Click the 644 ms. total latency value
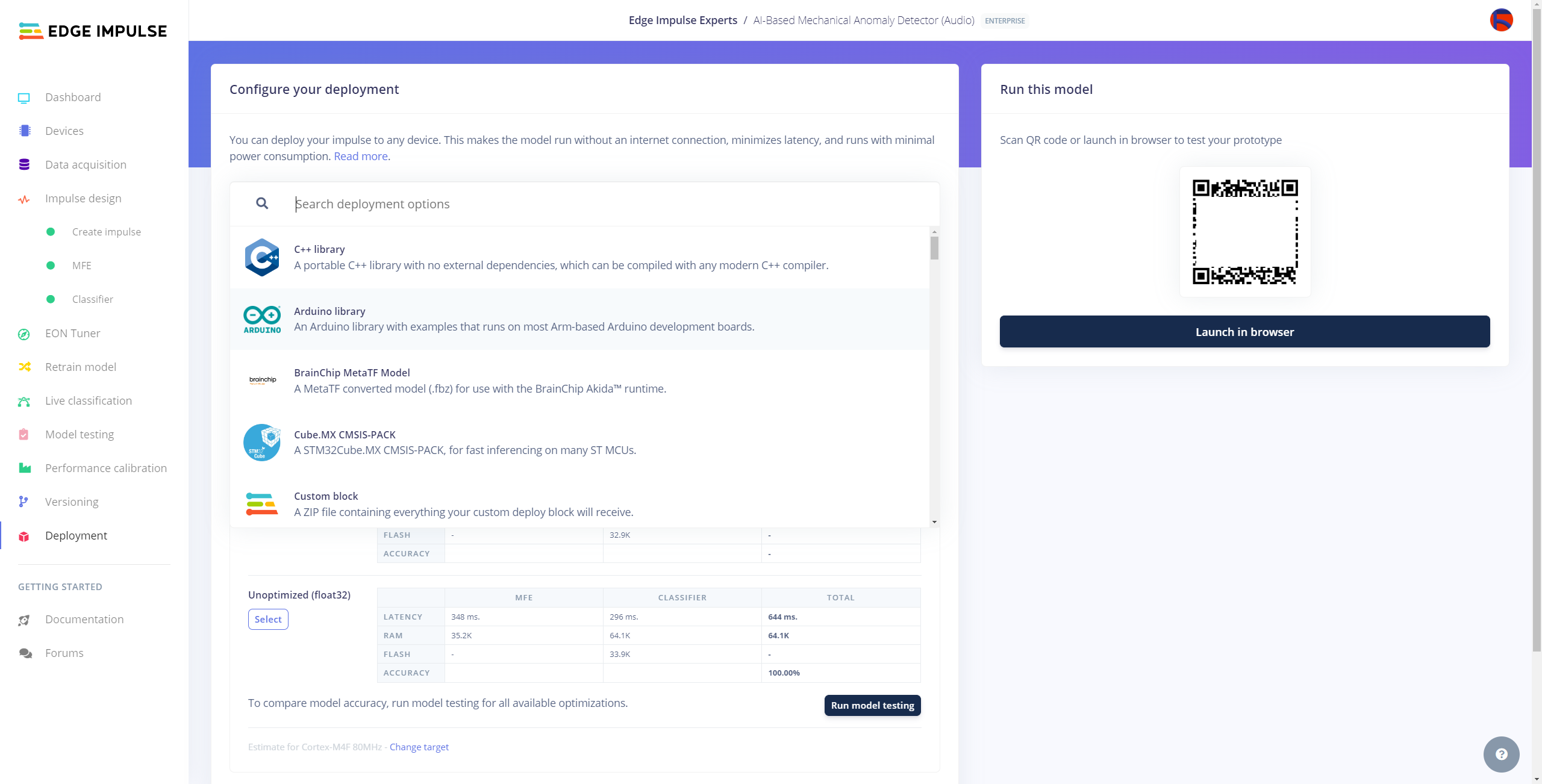The image size is (1542, 784). 782,617
